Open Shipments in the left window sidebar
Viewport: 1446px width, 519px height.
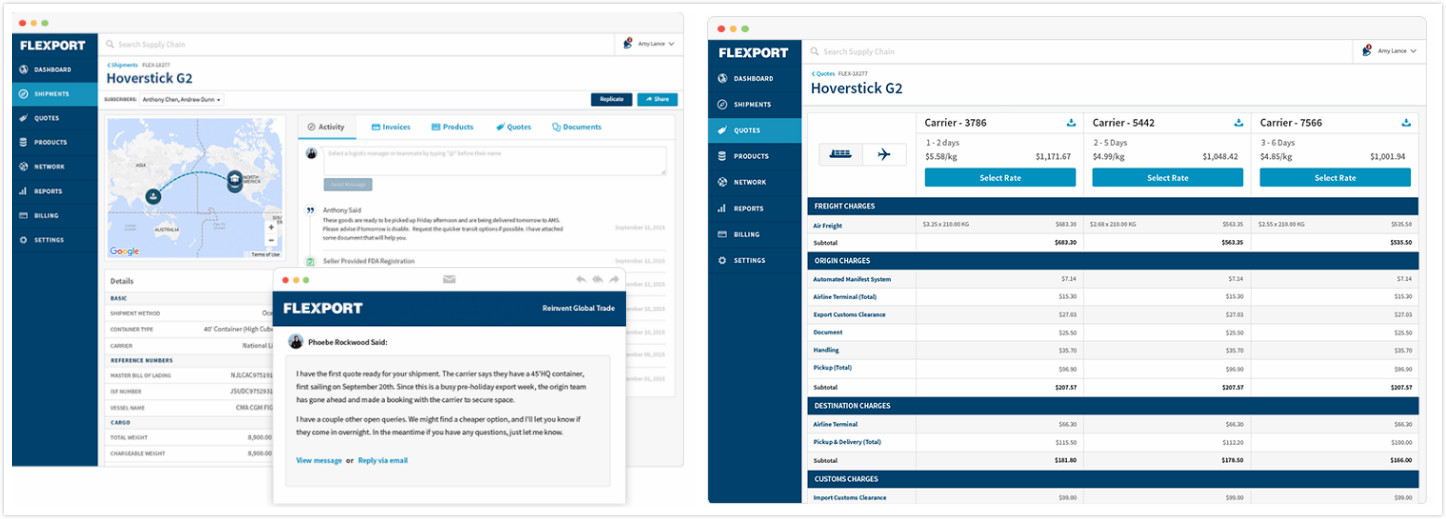pos(55,94)
